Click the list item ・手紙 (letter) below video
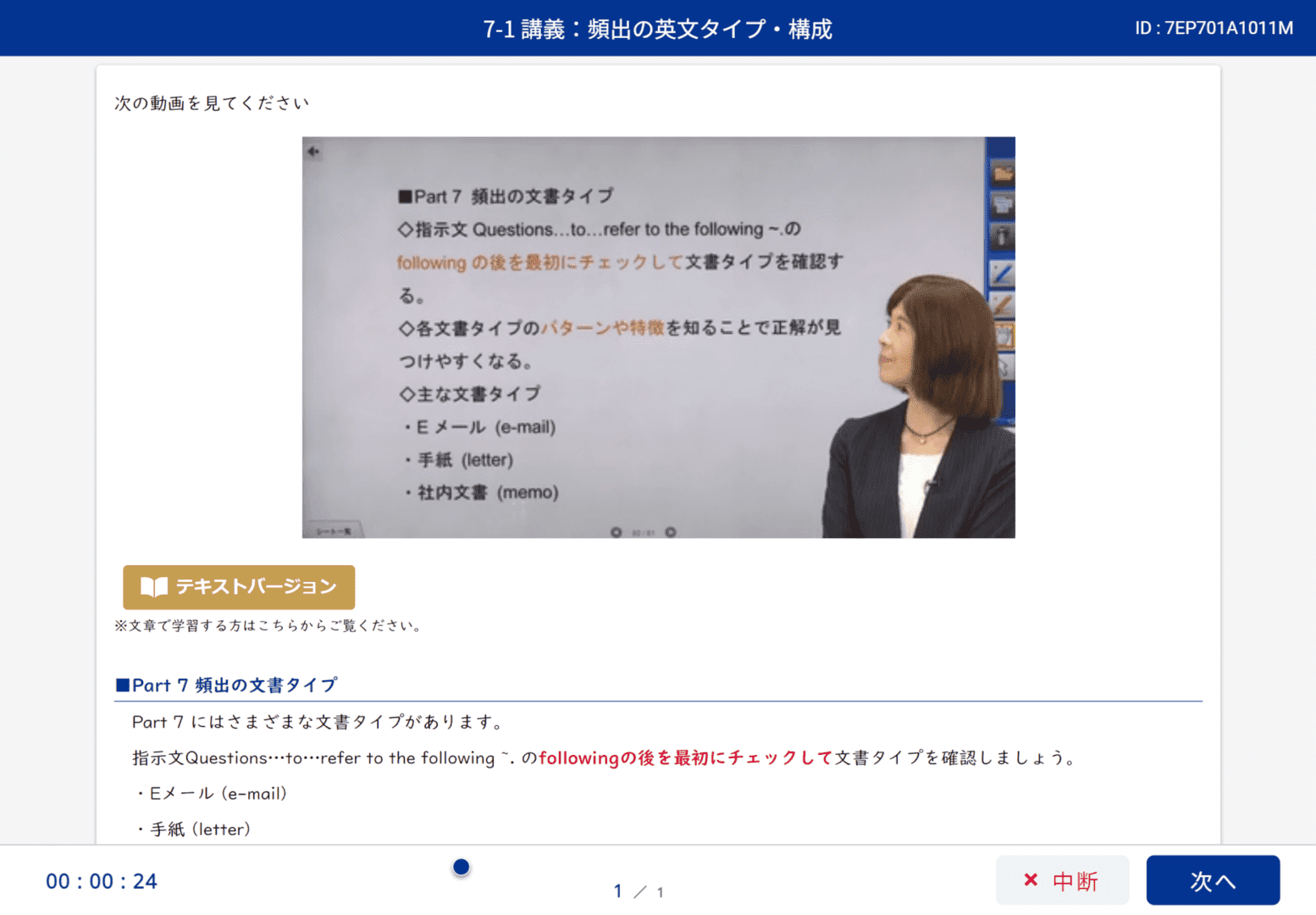1316x915 pixels. pyautogui.click(x=192, y=829)
